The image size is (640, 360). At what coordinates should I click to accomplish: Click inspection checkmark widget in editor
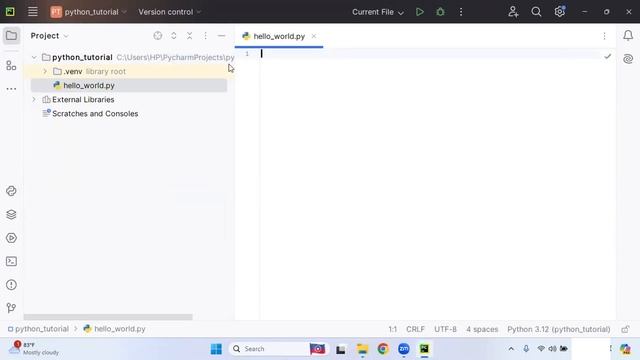pos(608,56)
